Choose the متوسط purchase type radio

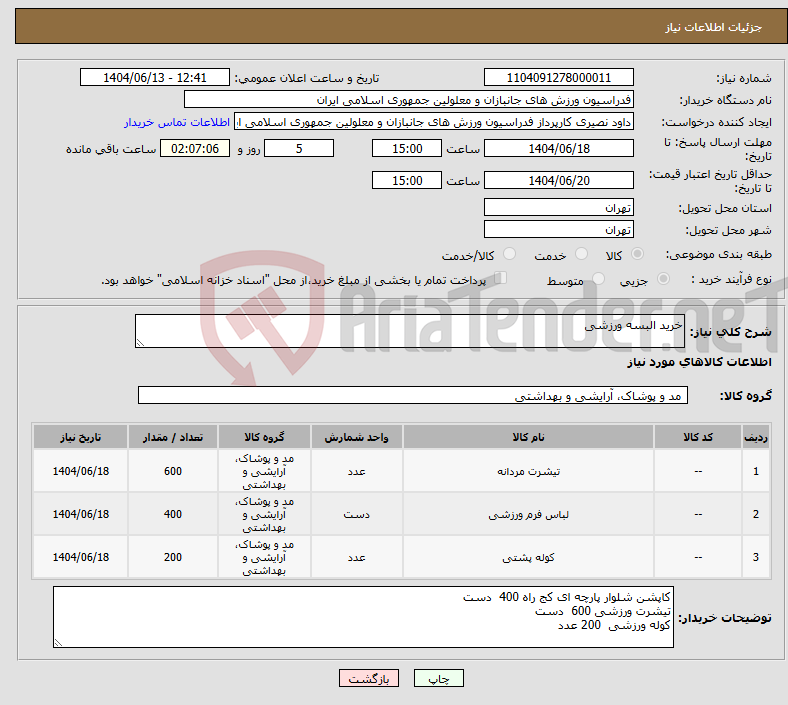598,279
